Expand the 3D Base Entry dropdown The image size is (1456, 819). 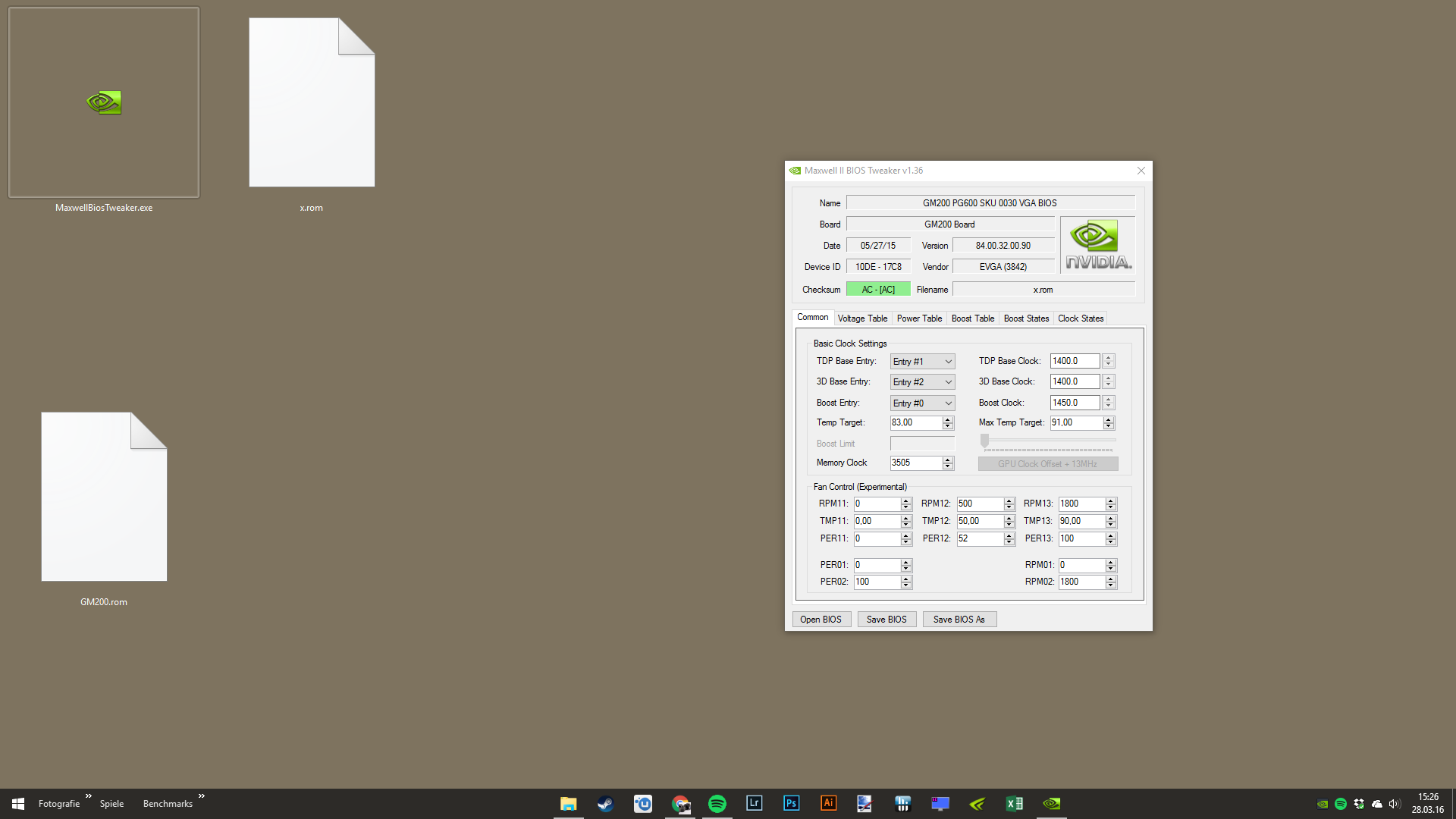coord(922,382)
